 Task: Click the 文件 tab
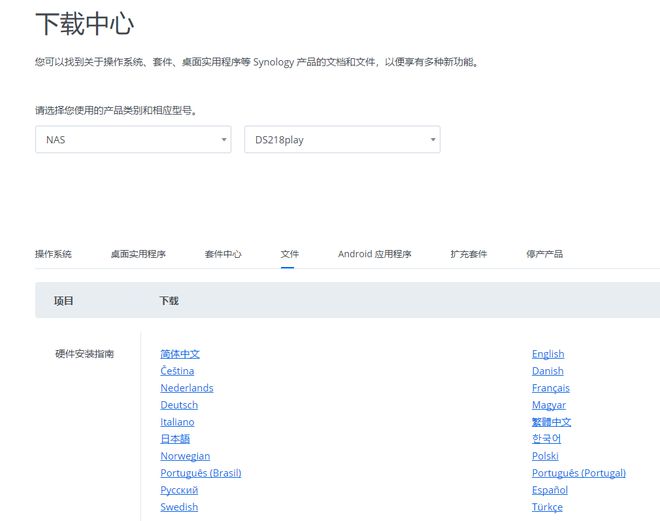290,254
